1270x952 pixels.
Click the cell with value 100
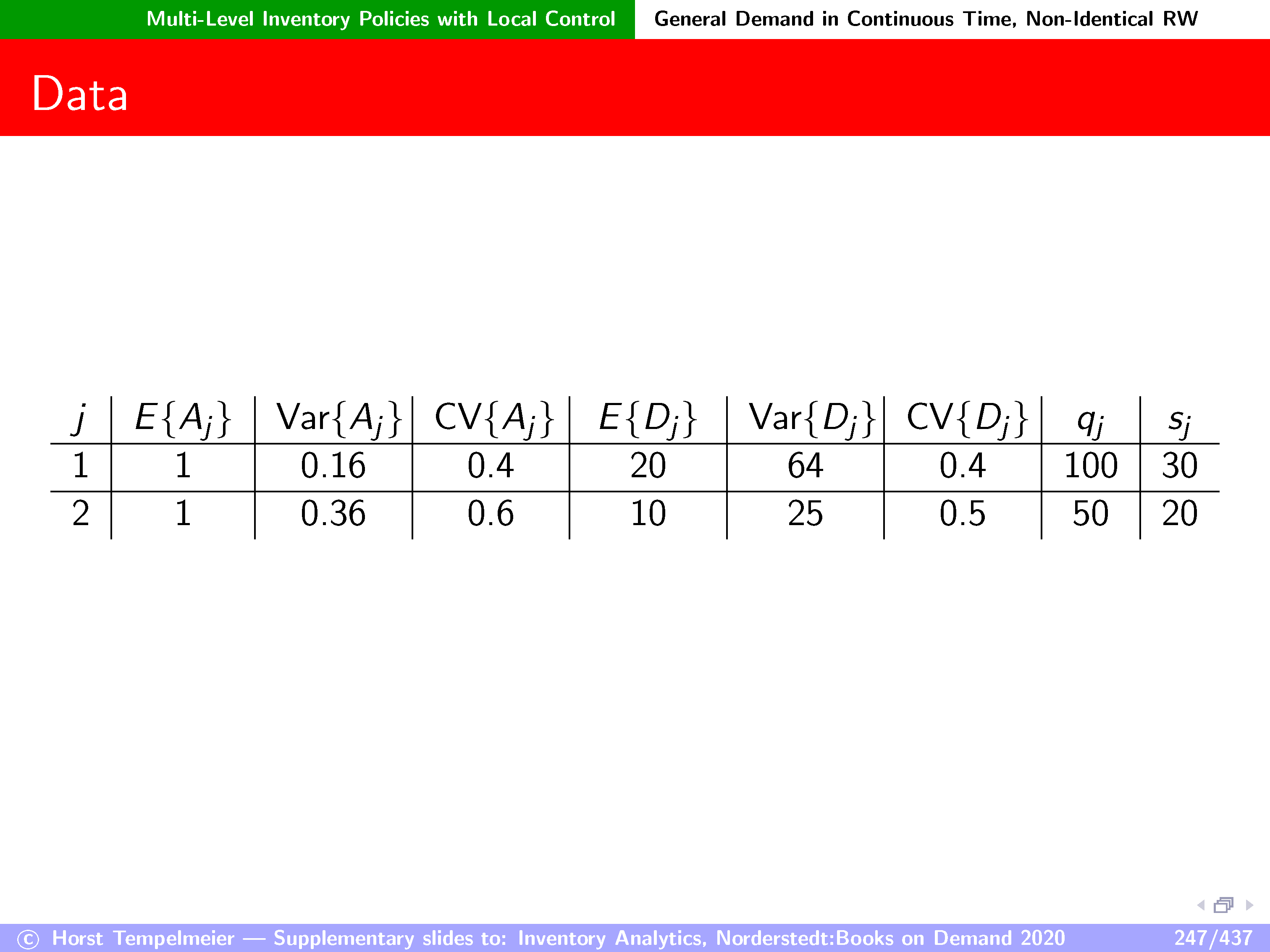[x=1090, y=466]
